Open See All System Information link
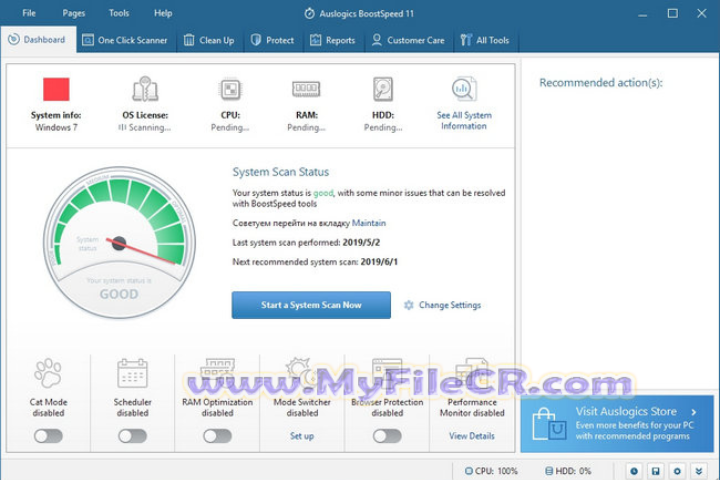The height and width of the screenshot is (480, 720). point(464,121)
